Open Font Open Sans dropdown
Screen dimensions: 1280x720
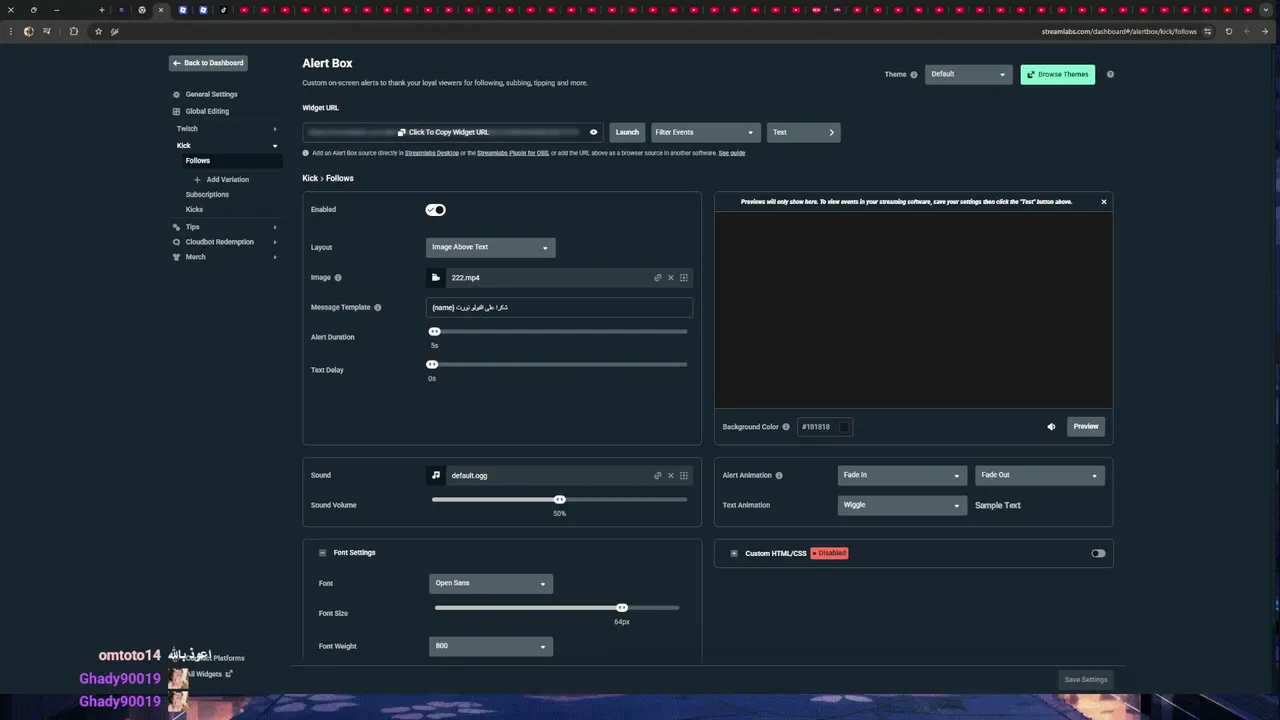(x=491, y=583)
